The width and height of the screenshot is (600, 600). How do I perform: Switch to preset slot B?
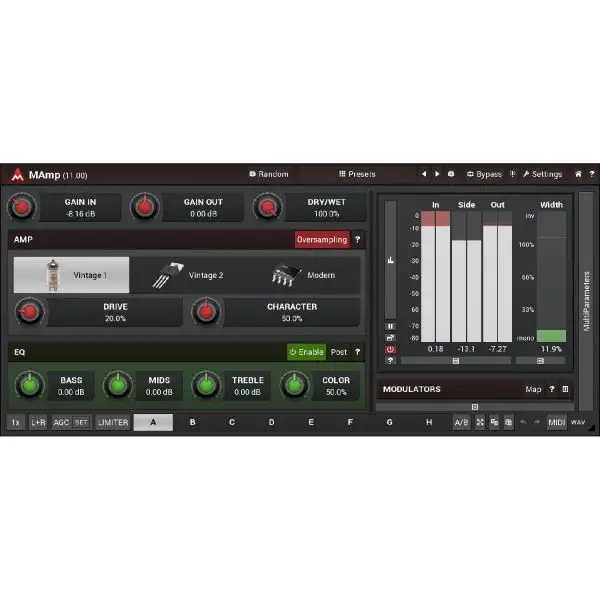(192, 423)
